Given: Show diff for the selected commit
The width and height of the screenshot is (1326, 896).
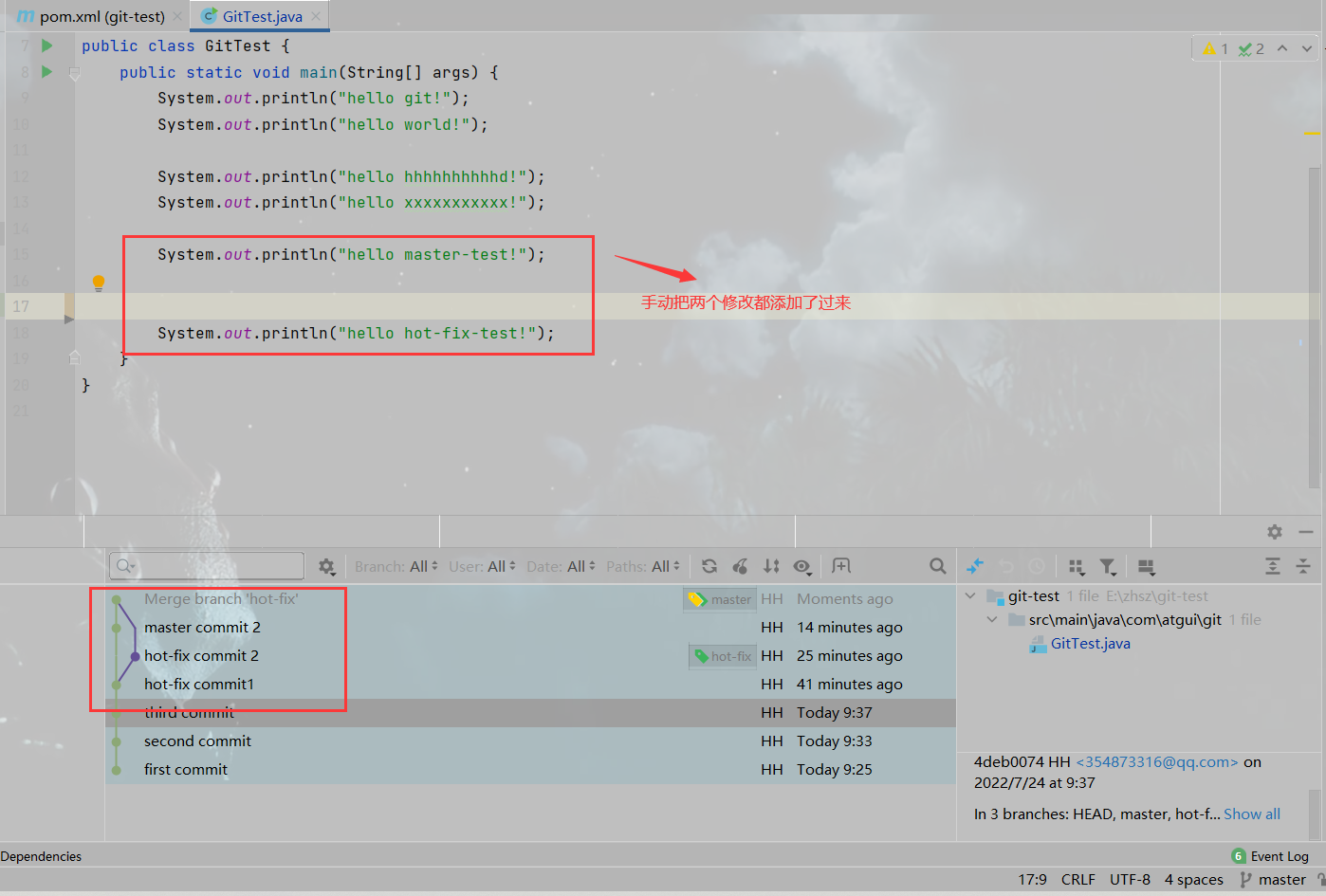Looking at the screenshot, I should pyautogui.click(x=975, y=566).
